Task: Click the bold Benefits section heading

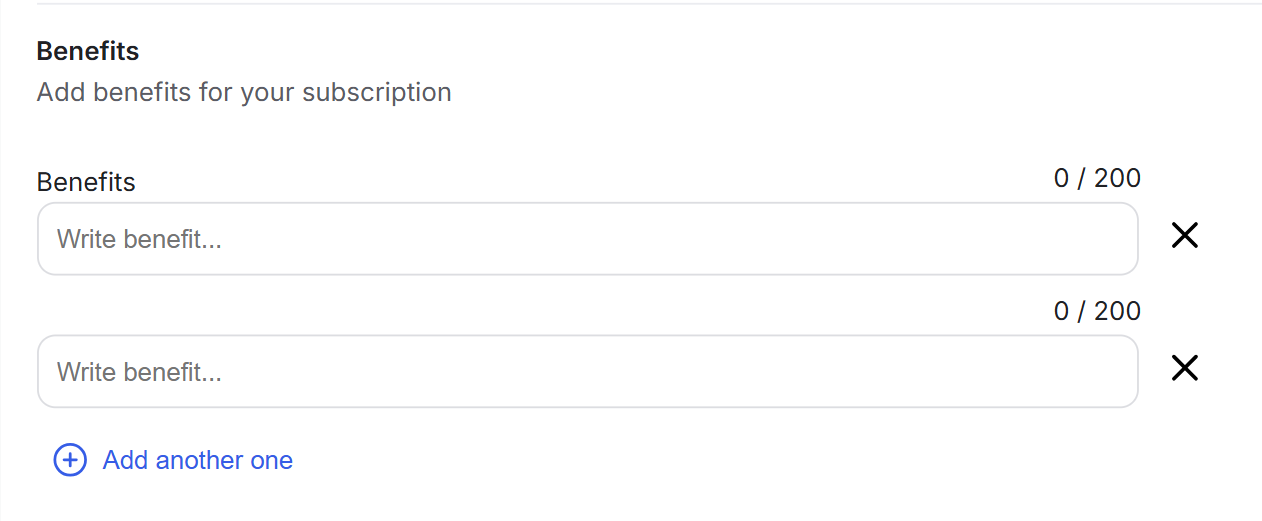Action: tap(88, 51)
